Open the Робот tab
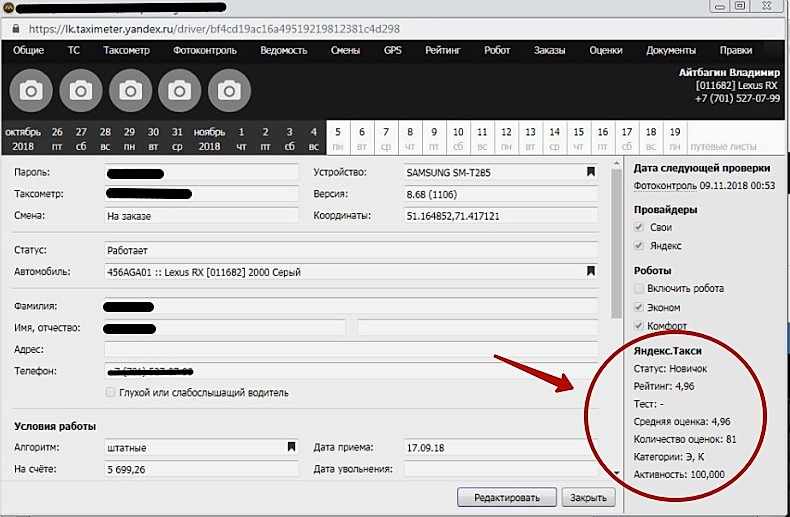 click(497, 50)
